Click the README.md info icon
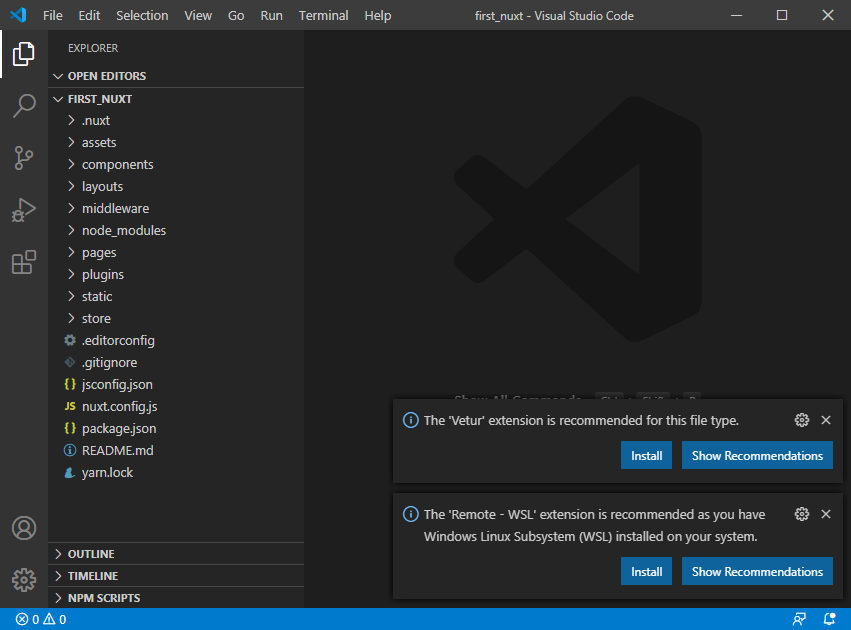This screenshot has width=851, height=630. (x=70, y=450)
